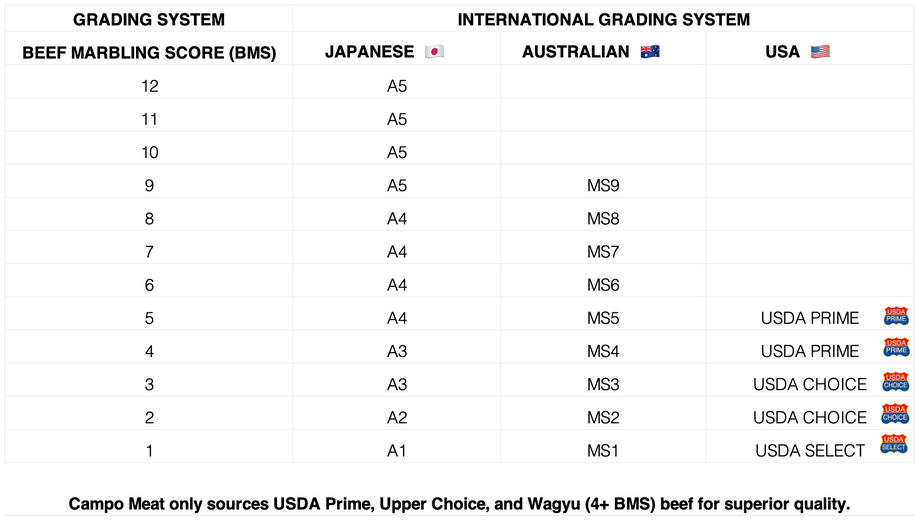Select the International Grading System header
Viewport: 920px width, 525px height.
603,19
